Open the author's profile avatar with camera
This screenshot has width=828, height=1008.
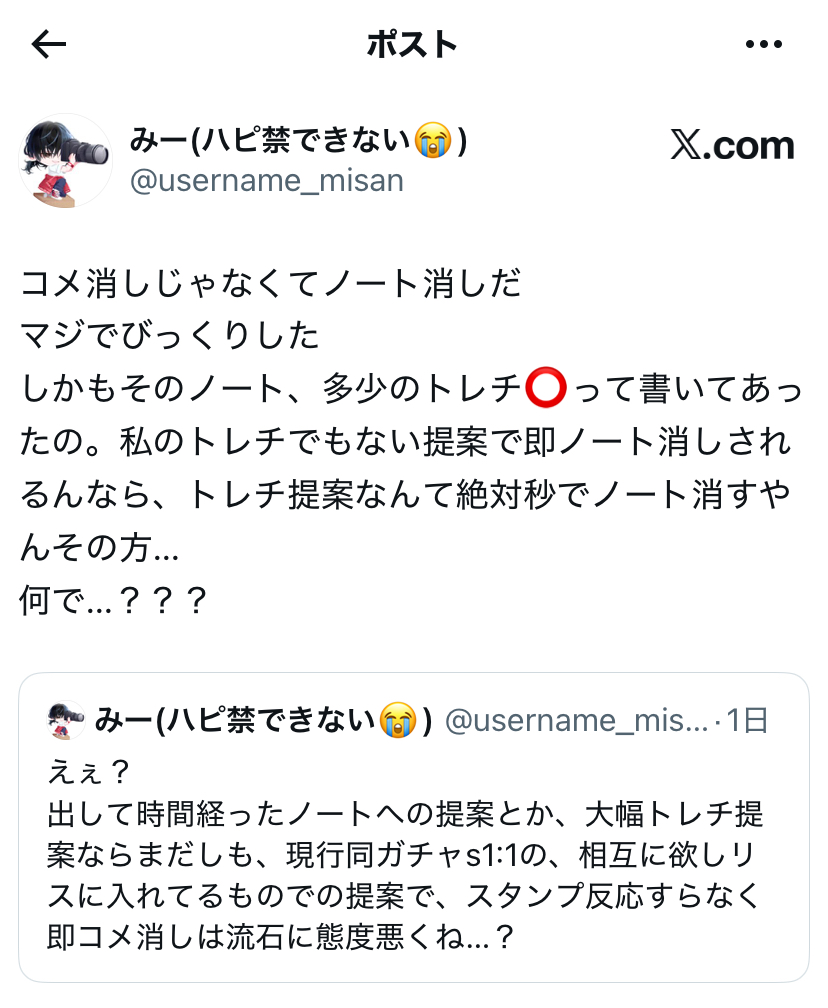point(66,161)
